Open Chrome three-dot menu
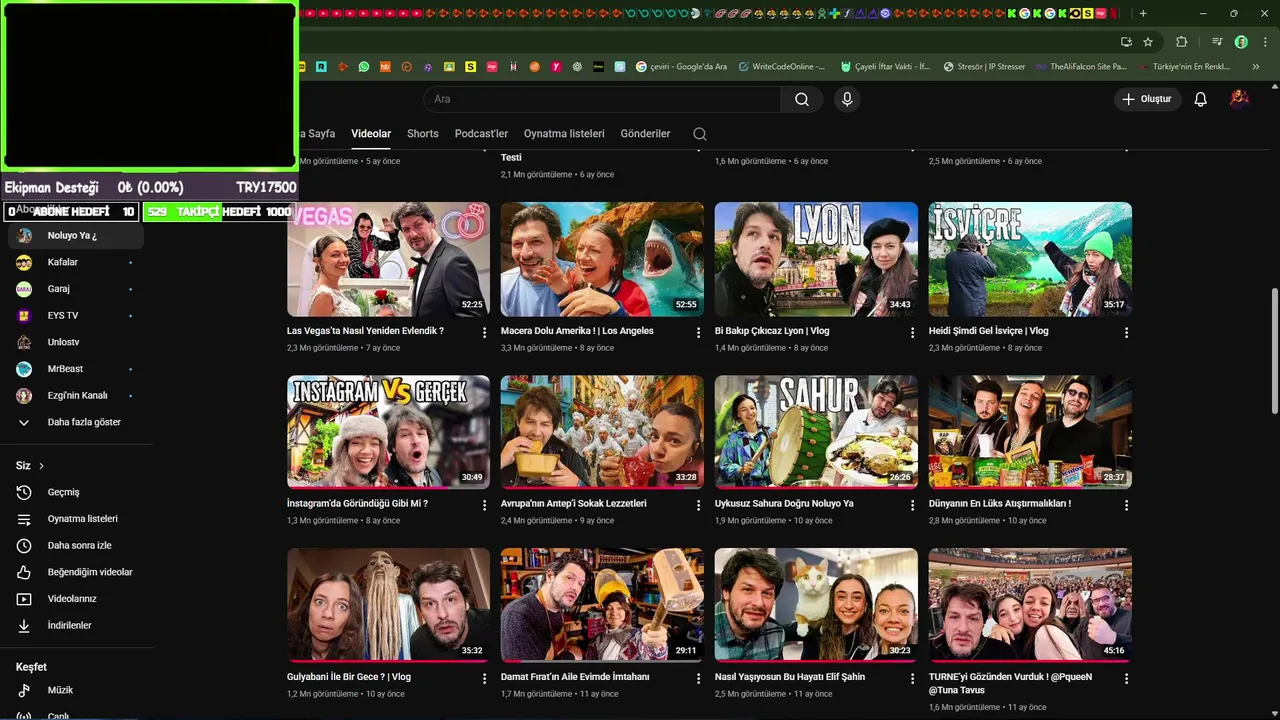This screenshot has width=1280, height=720. [x=1263, y=42]
